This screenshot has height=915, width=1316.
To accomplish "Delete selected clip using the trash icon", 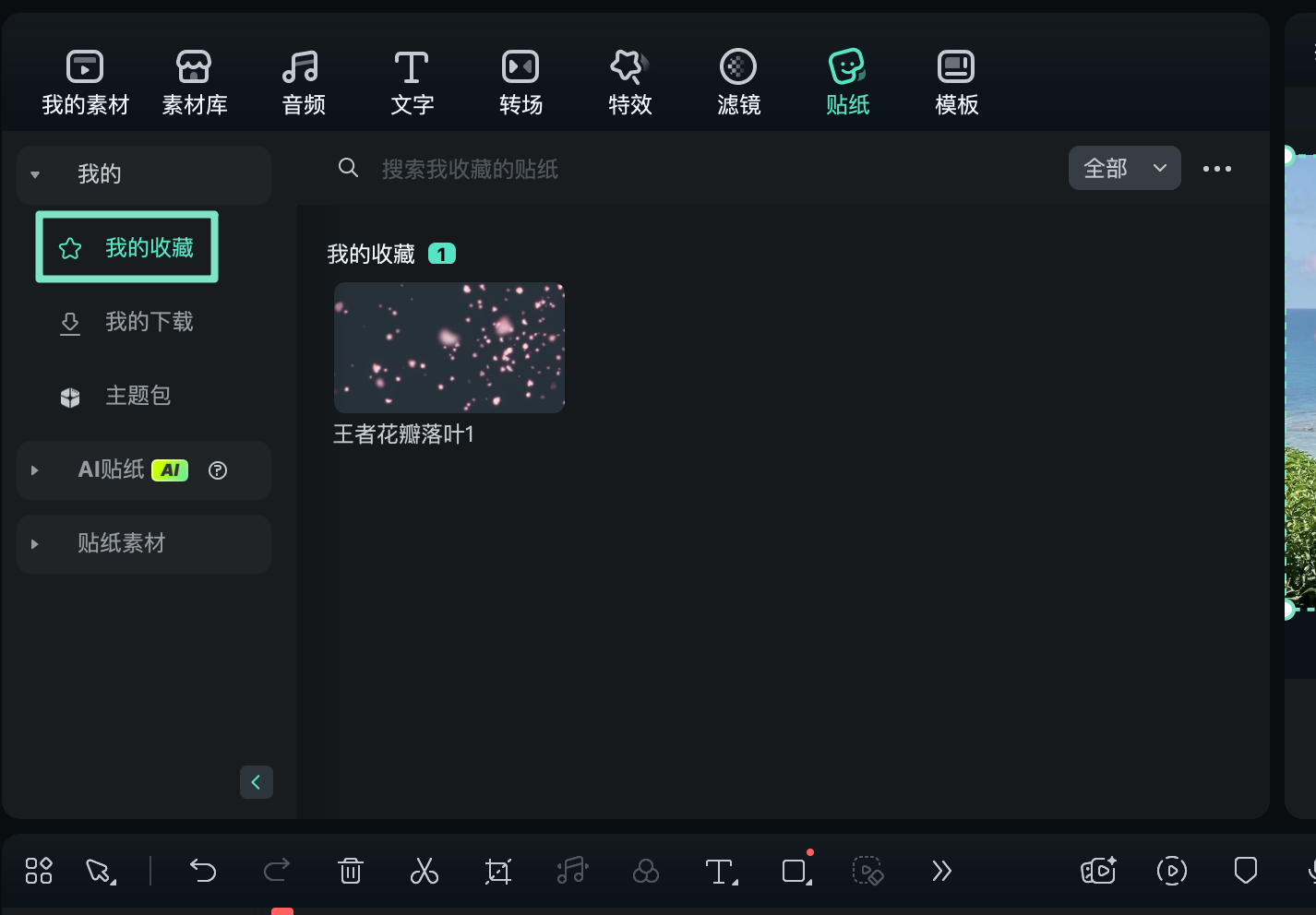I will (350, 871).
